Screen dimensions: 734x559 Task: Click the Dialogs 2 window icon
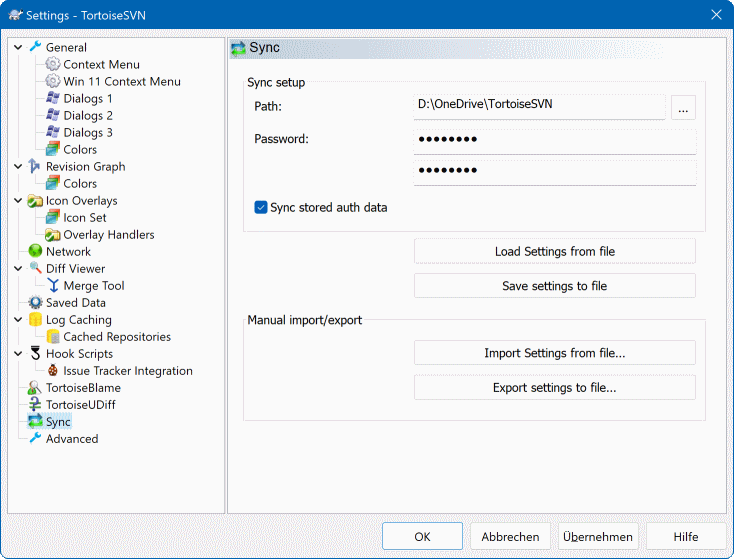pyautogui.click(x=53, y=115)
